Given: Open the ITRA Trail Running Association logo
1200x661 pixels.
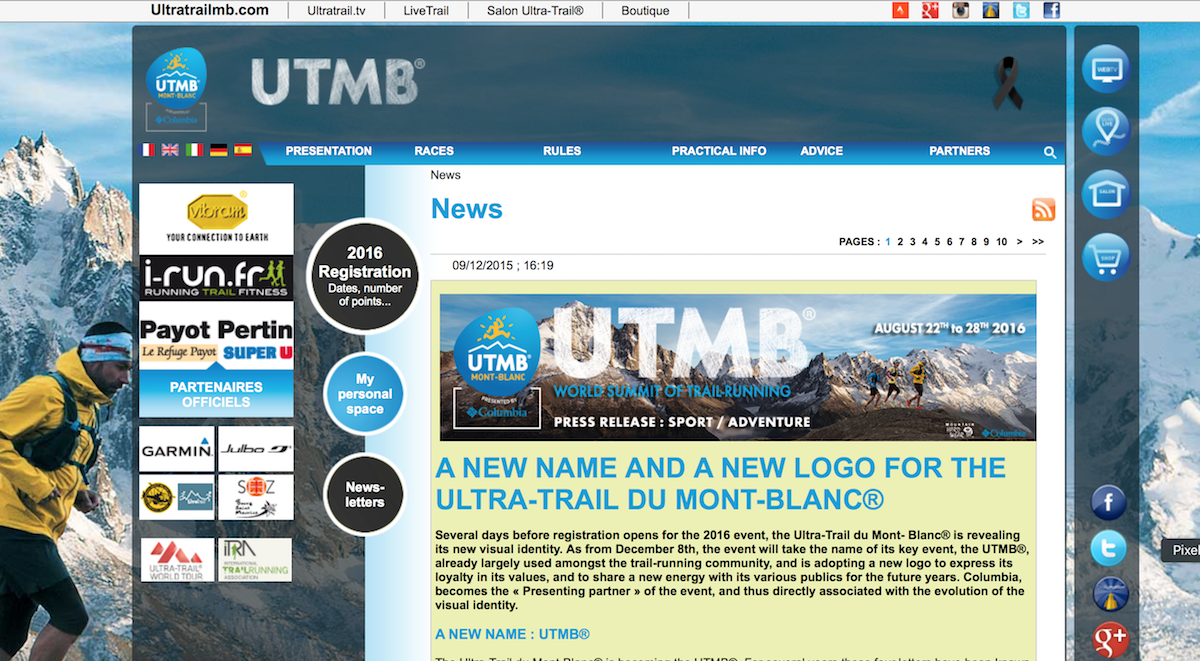Looking at the screenshot, I should pyautogui.click(x=255, y=560).
